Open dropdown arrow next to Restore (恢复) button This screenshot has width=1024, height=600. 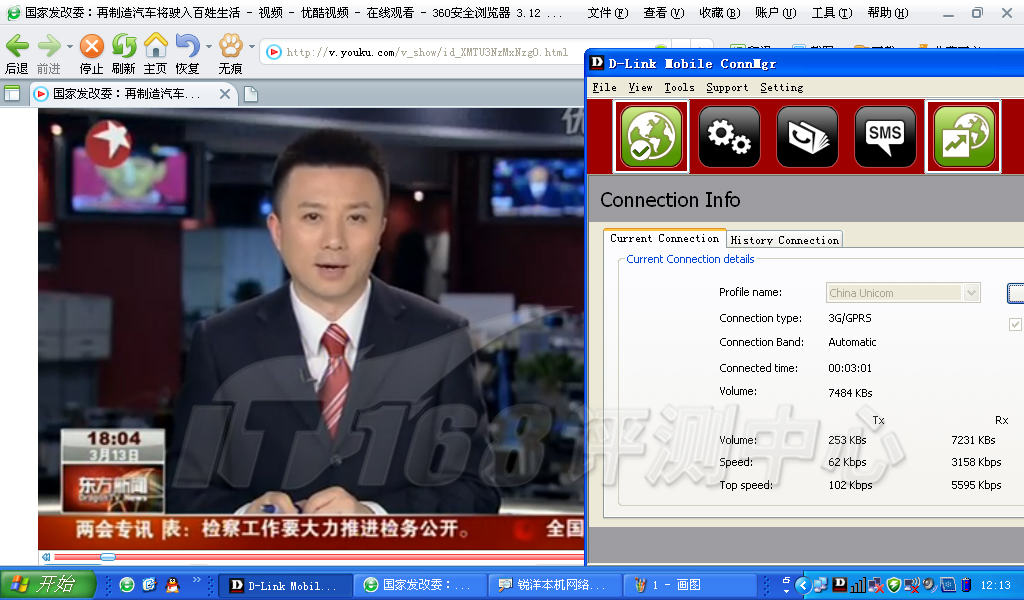[208, 47]
